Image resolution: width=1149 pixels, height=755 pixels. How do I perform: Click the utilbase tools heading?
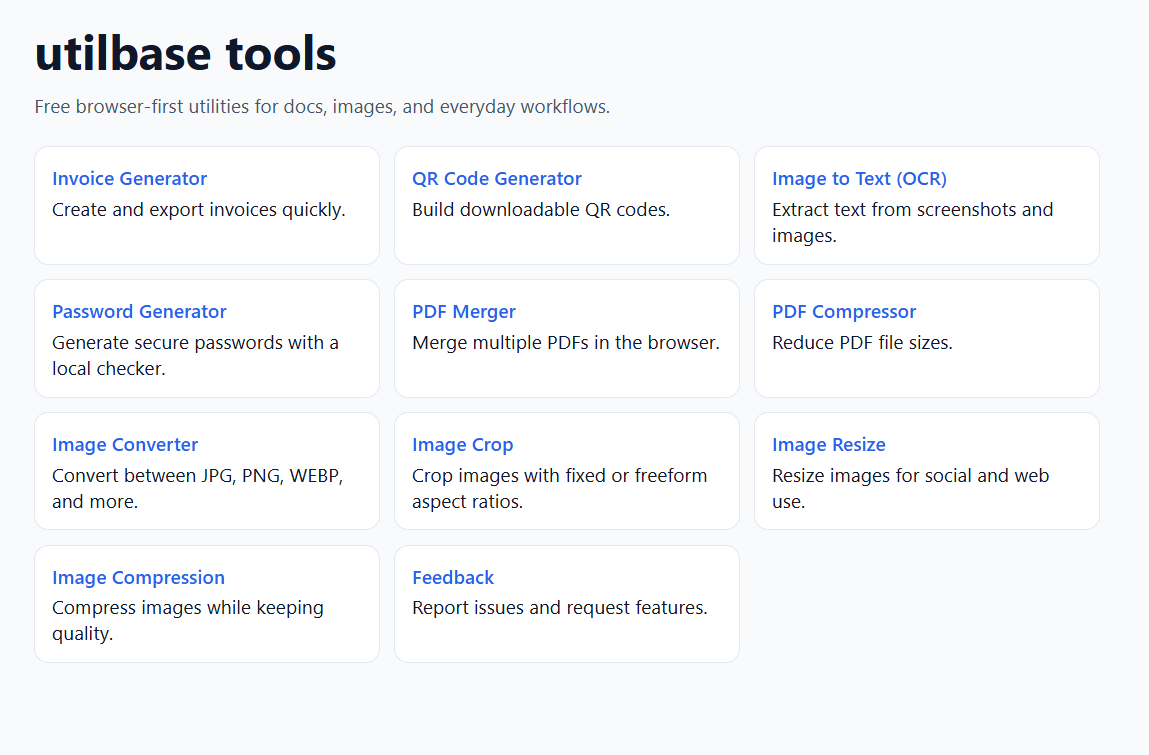pos(185,54)
